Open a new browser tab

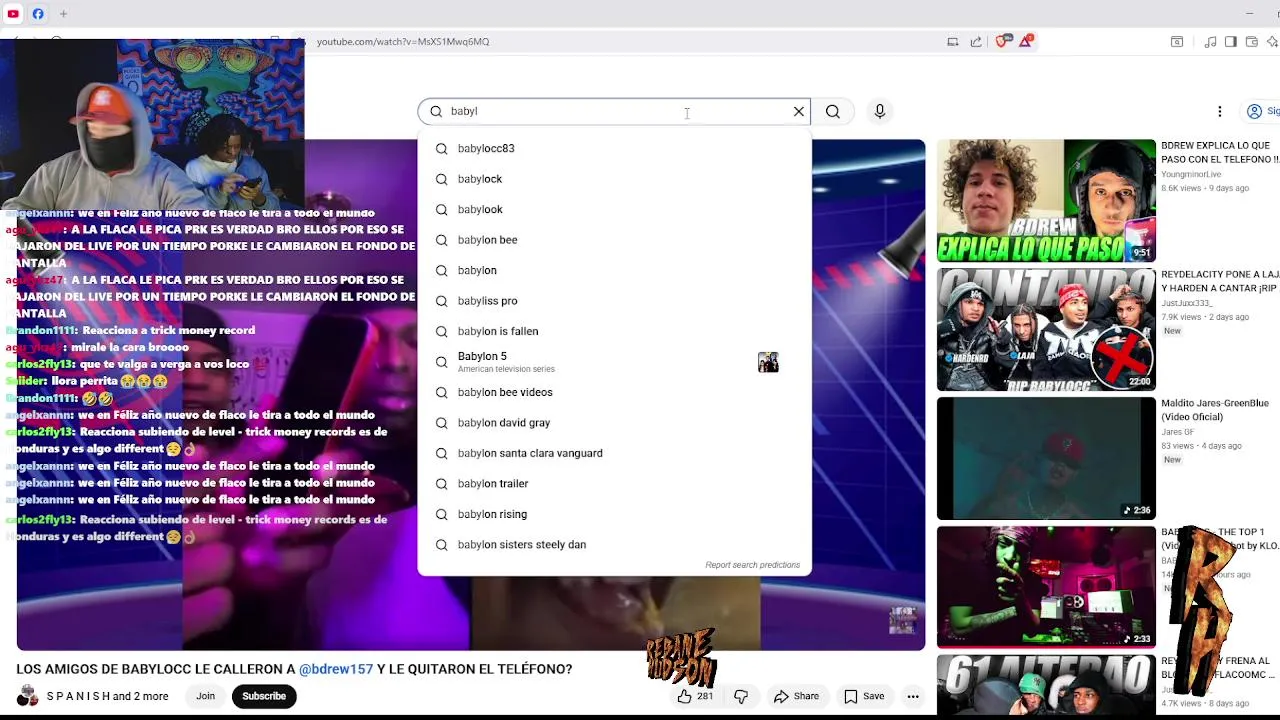click(x=63, y=14)
